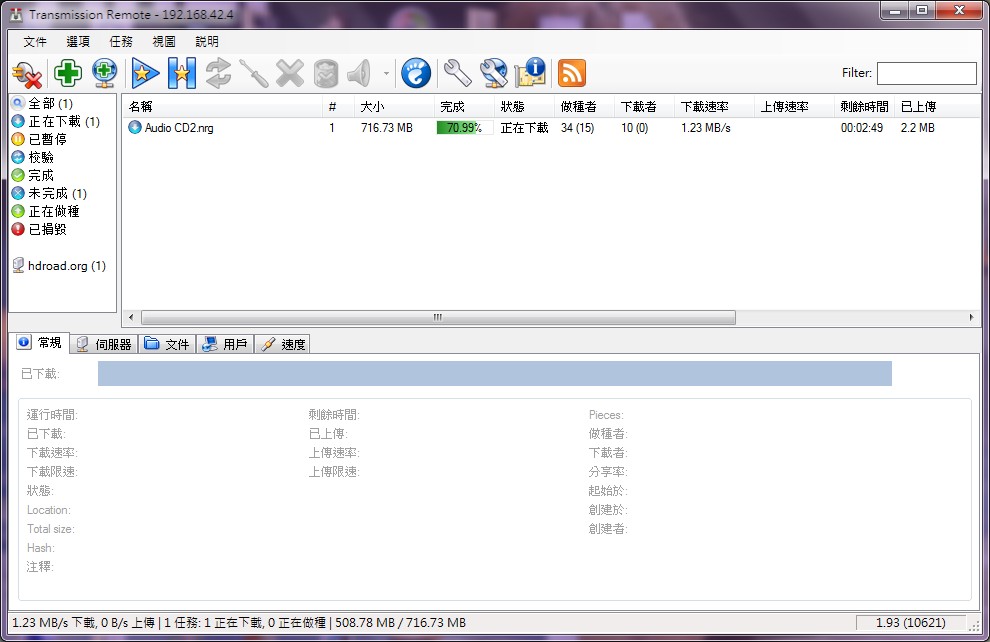Viewport: 990px width, 642px height.
Task: Open the 選項 menu
Action: pyautogui.click(x=78, y=42)
